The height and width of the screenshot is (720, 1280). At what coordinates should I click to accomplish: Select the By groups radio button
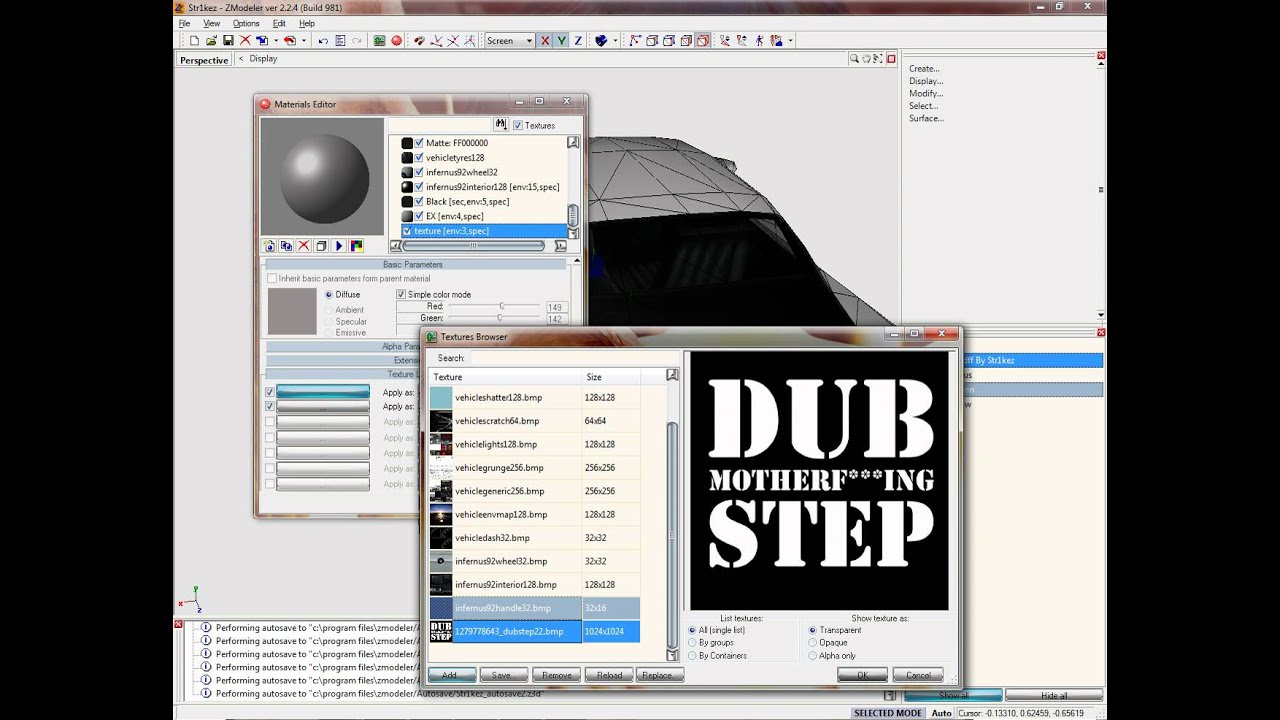click(692, 643)
